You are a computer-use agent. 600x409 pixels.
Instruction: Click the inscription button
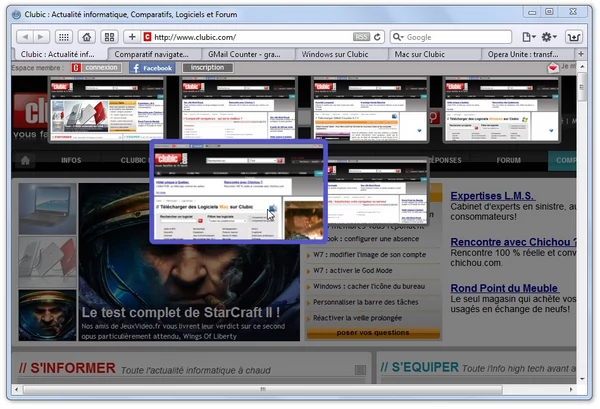pyautogui.click(x=207, y=68)
